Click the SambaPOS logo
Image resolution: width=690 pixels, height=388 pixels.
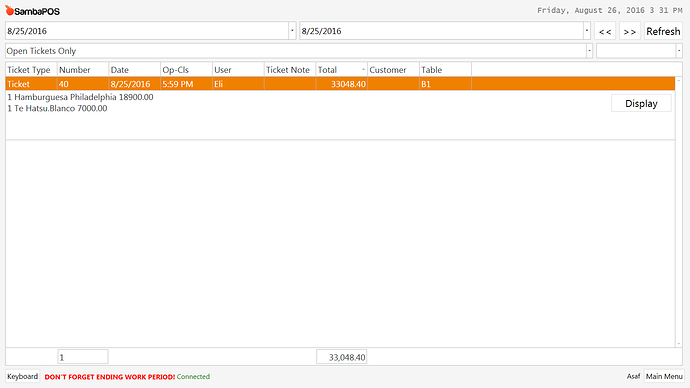pos(33,11)
